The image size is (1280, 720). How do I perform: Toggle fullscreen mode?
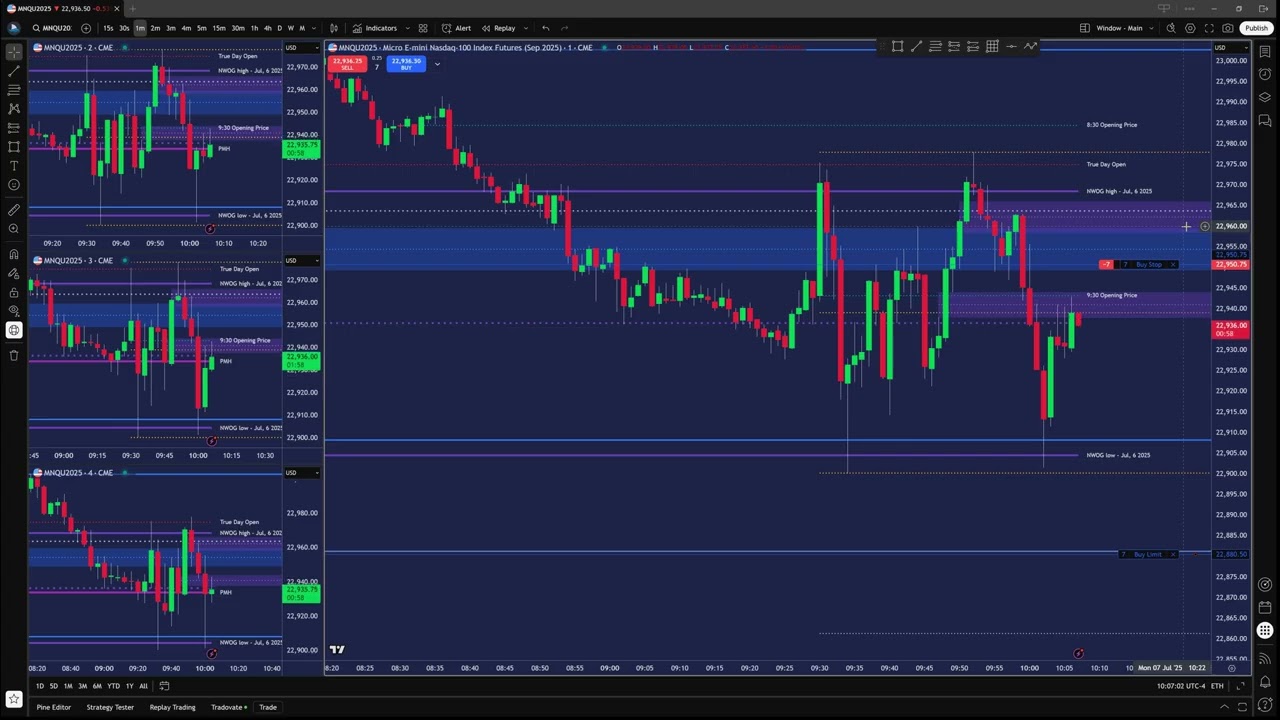(x=1209, y=28)
